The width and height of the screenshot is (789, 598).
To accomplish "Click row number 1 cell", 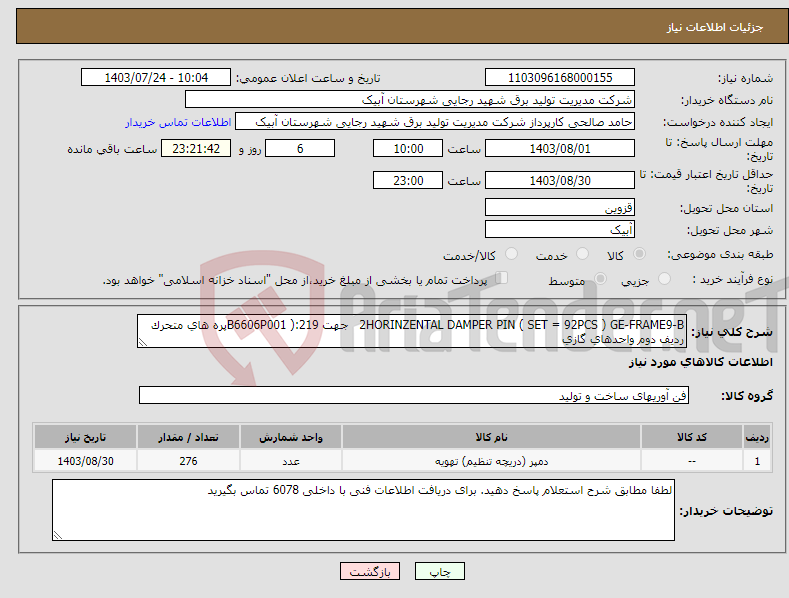I will tap(757, 461).
